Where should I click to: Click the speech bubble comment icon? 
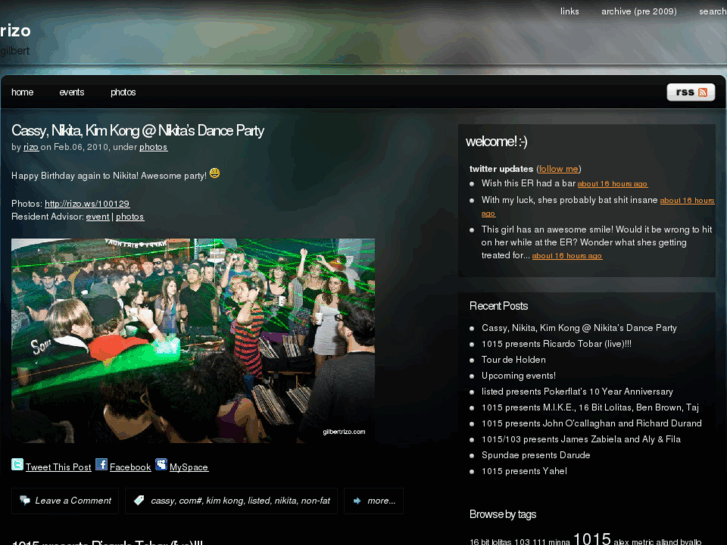(25, 500)
